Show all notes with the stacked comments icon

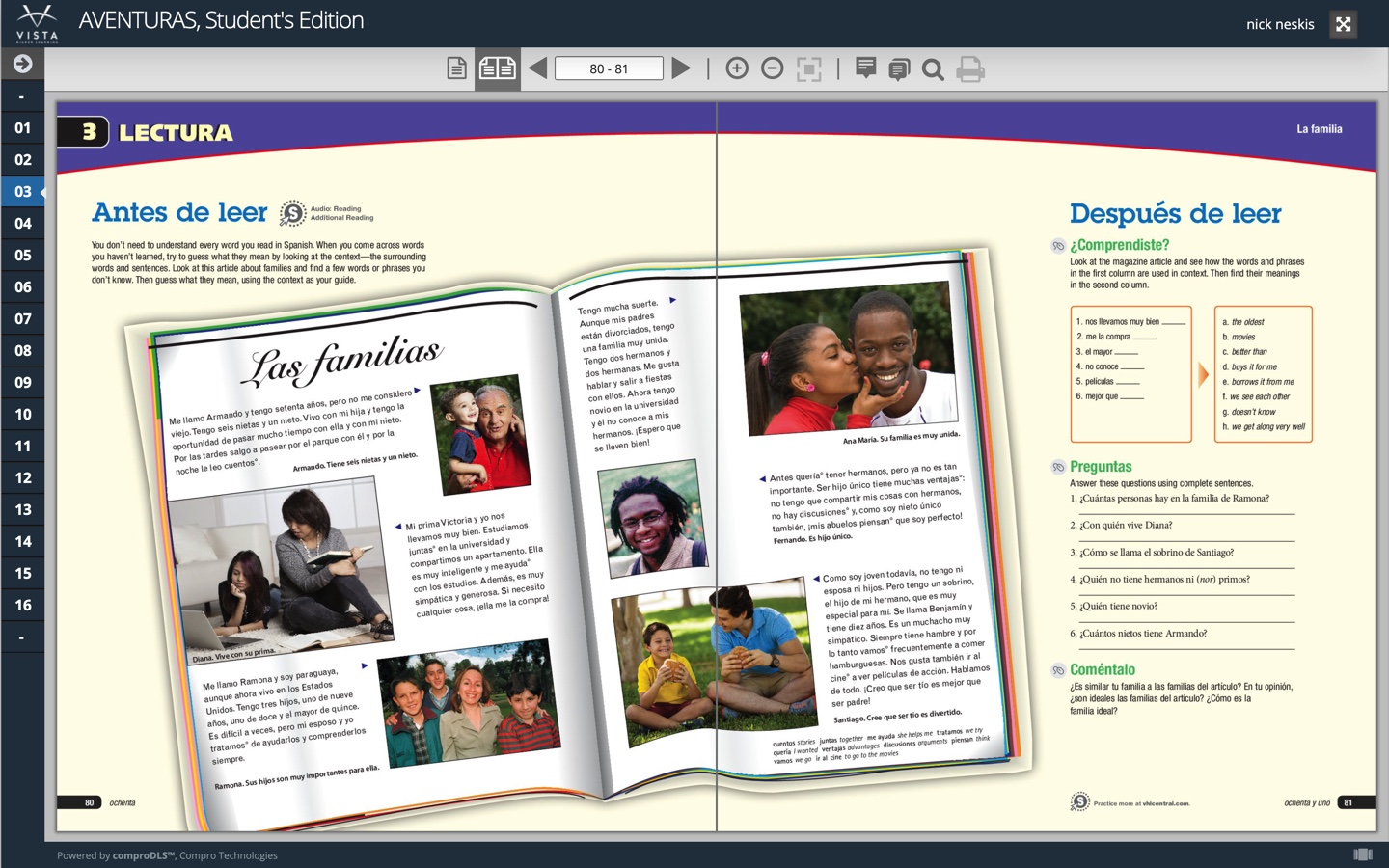[x=899, y=69]
